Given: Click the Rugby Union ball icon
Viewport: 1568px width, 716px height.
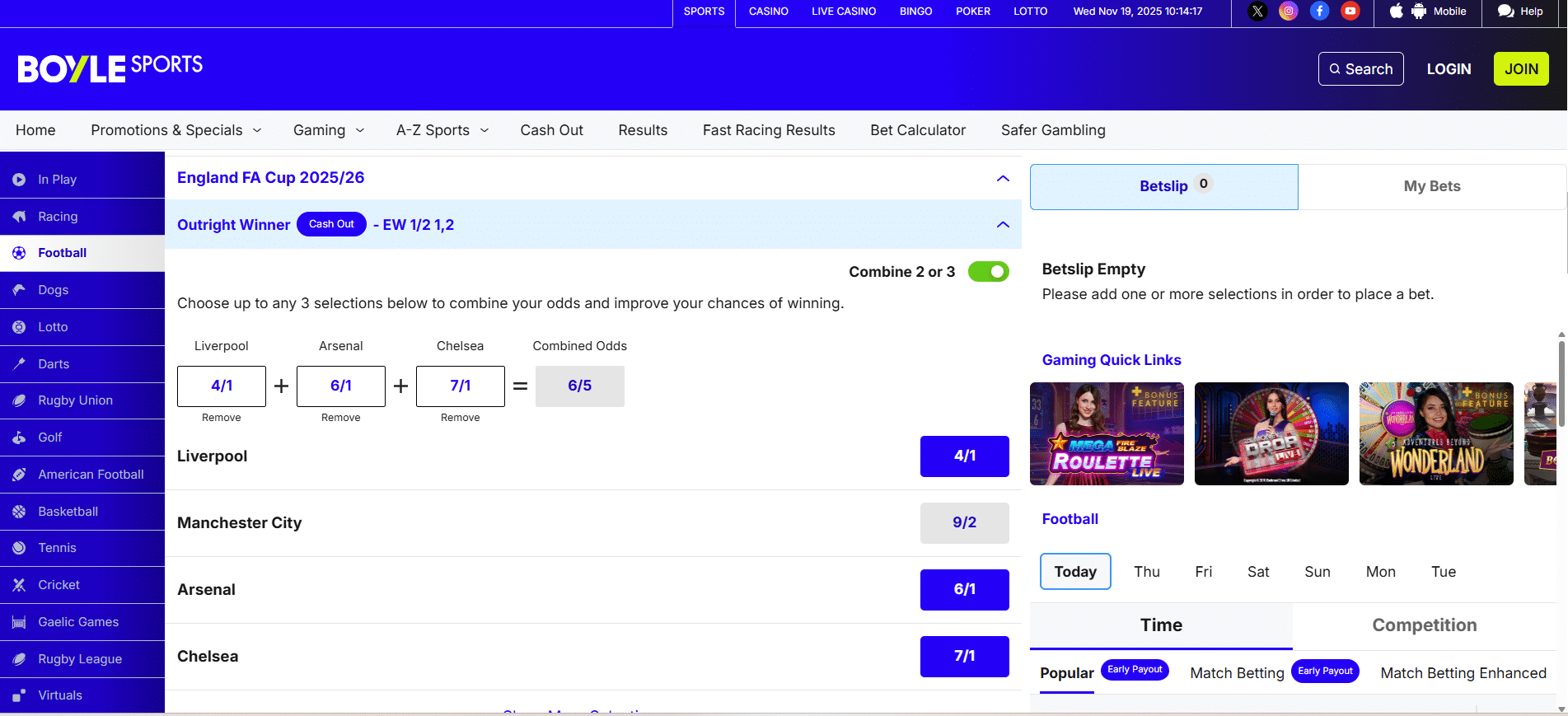Looking at the screenshot, I should coord(19,400).
